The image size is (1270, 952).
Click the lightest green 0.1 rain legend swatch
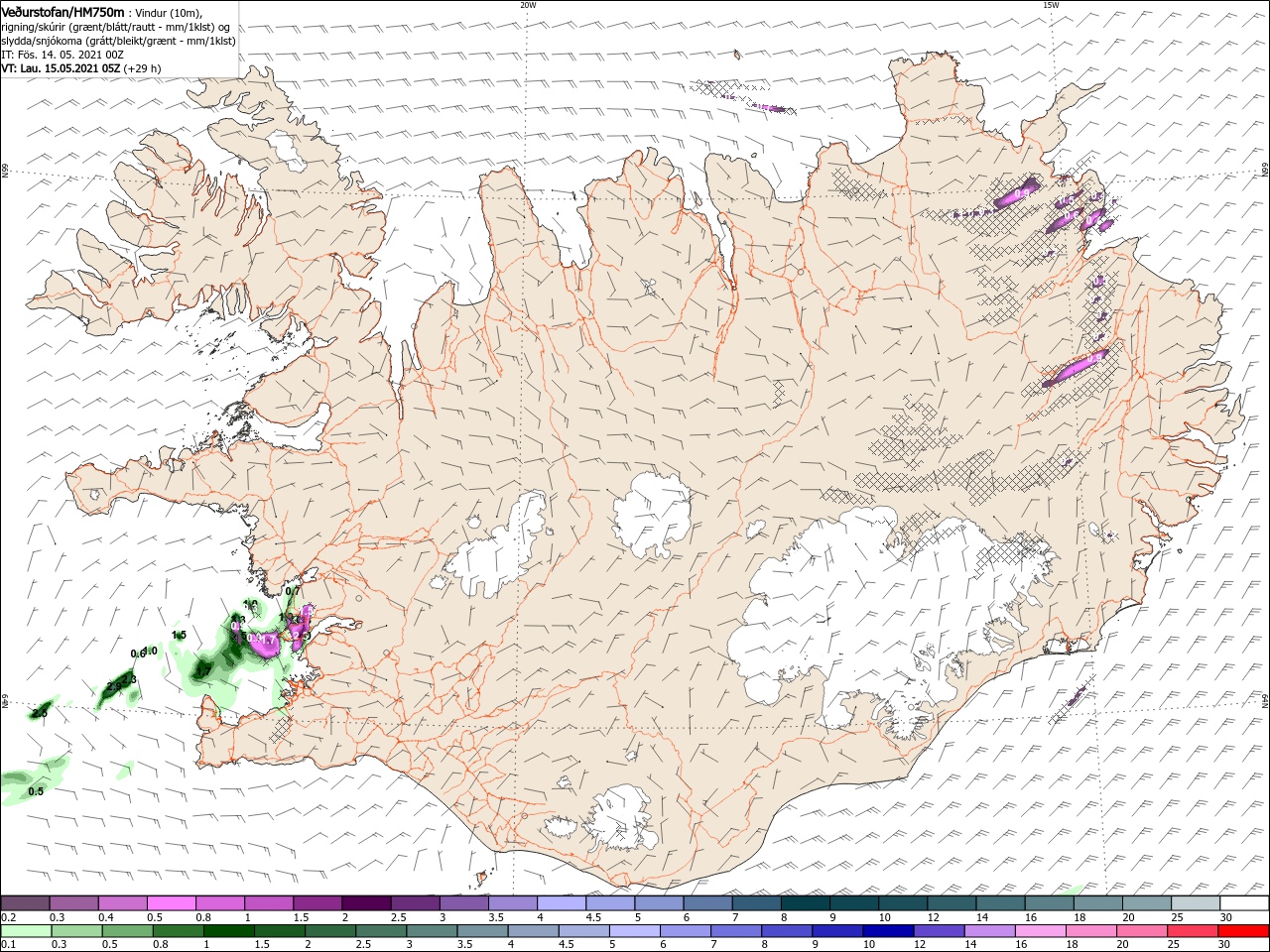[x=26, y=931]
